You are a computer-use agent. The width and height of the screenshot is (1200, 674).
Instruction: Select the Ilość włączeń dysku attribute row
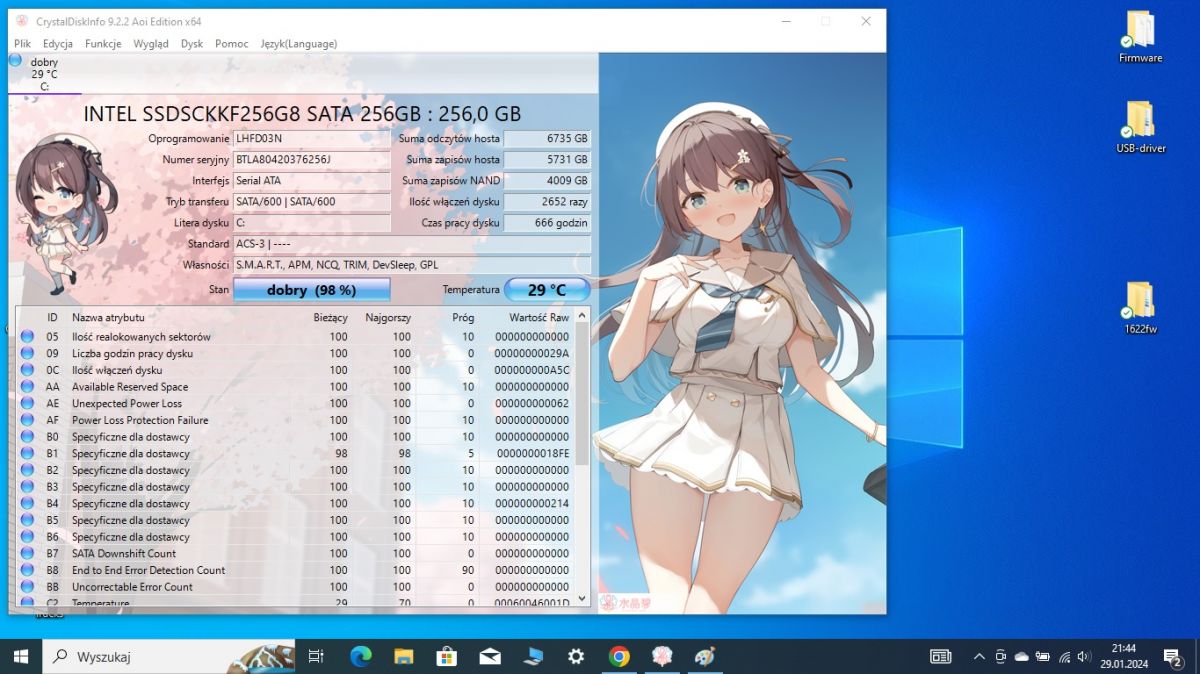295,370
